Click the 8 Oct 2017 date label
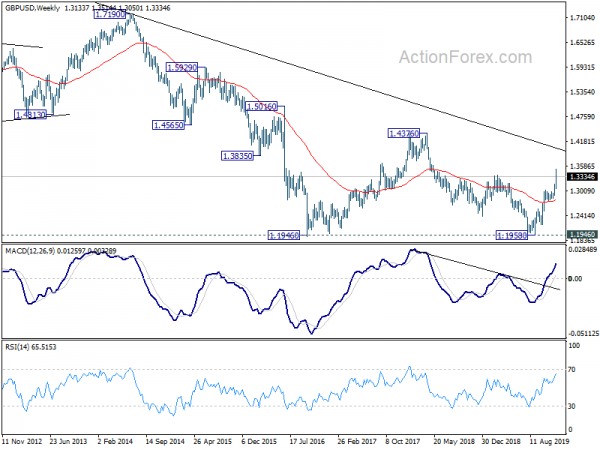The image size is (600, 450). [x=403, y=441]
